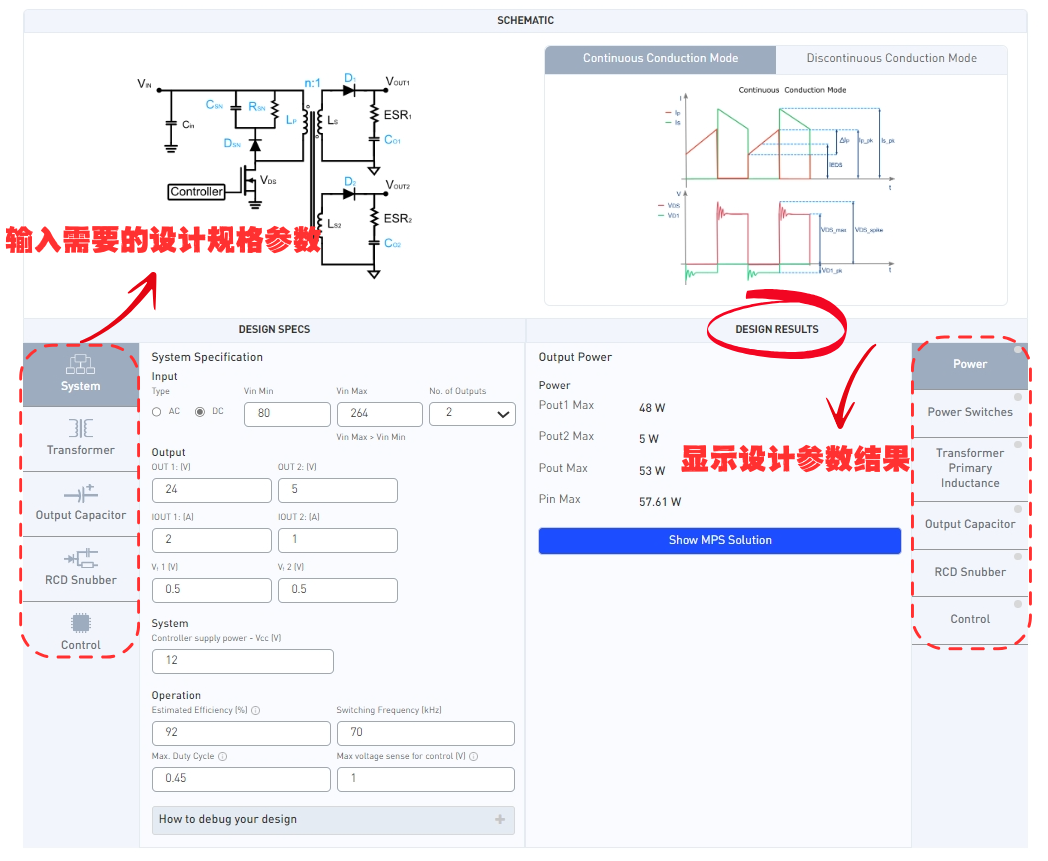1048x861 pixels.
Task: Click the DESIGN SPECS header
Action: (274, 330)
